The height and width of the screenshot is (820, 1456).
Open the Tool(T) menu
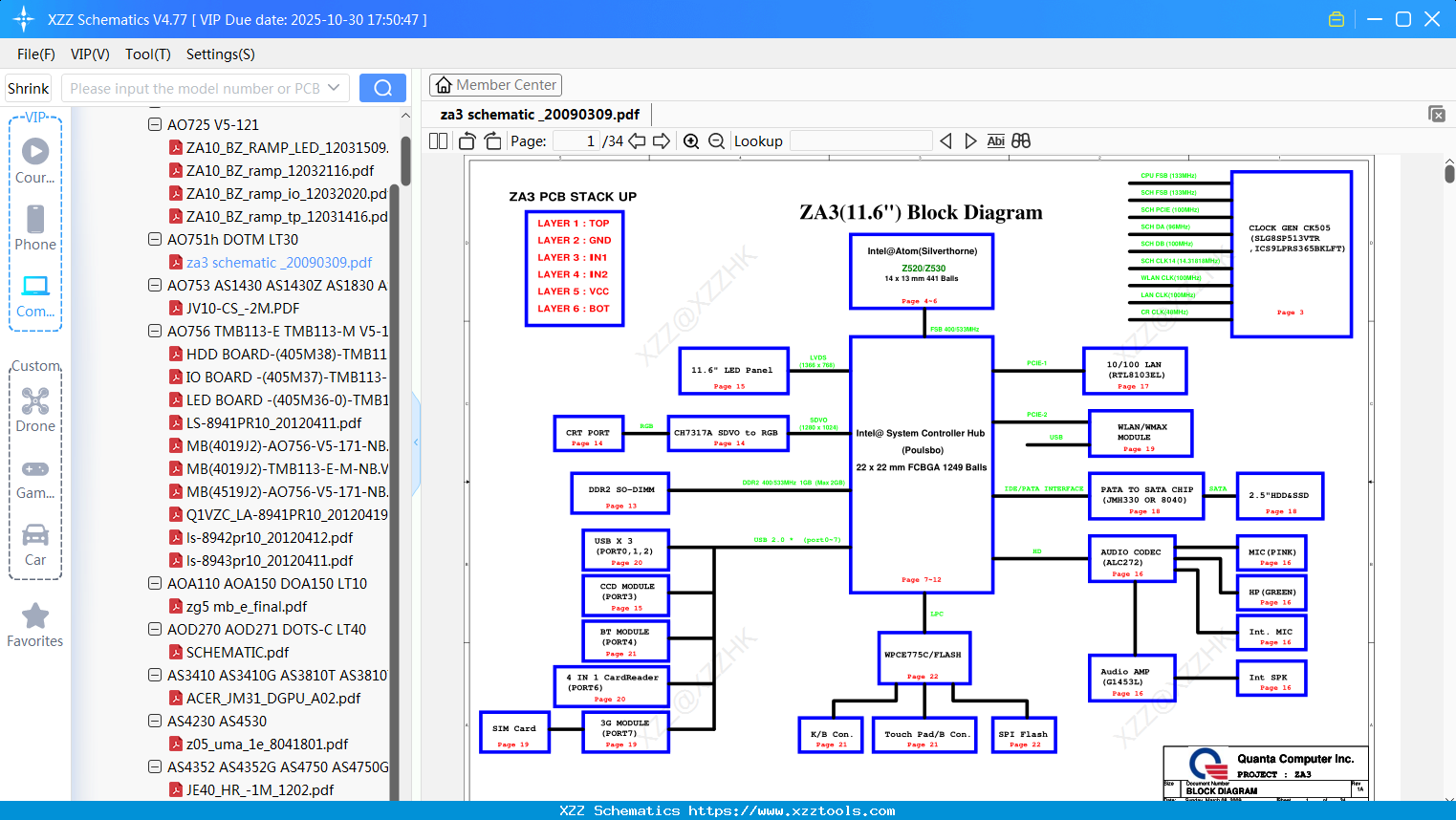148,54
